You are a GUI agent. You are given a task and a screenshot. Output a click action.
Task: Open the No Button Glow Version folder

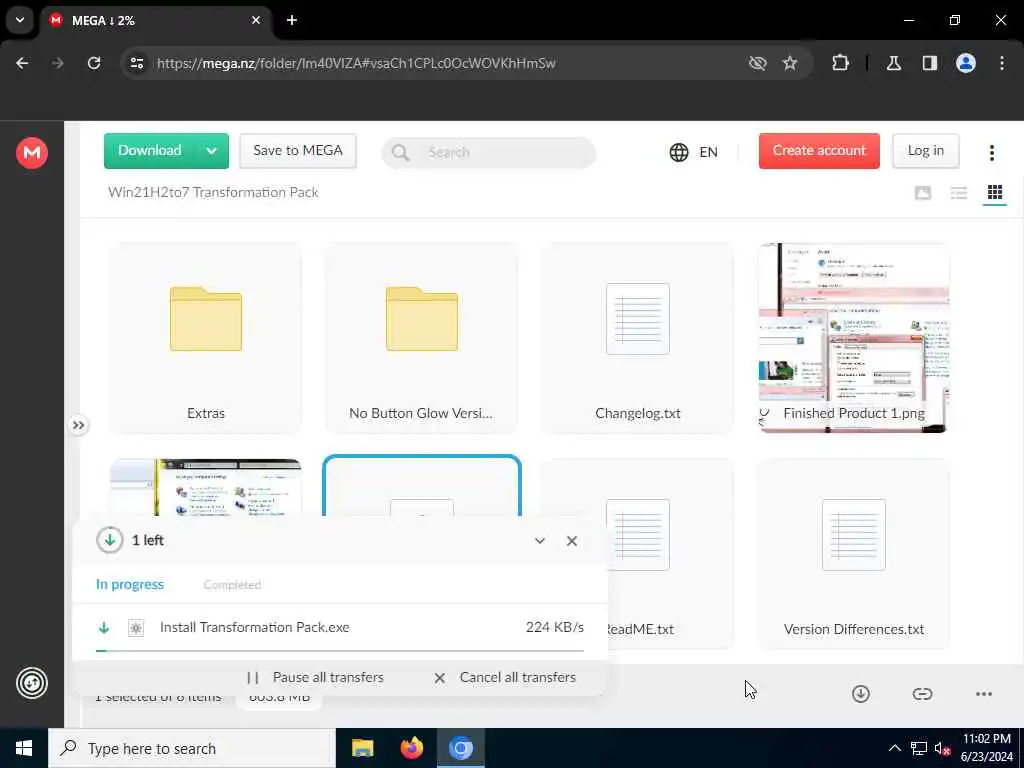tap(422, 338)
